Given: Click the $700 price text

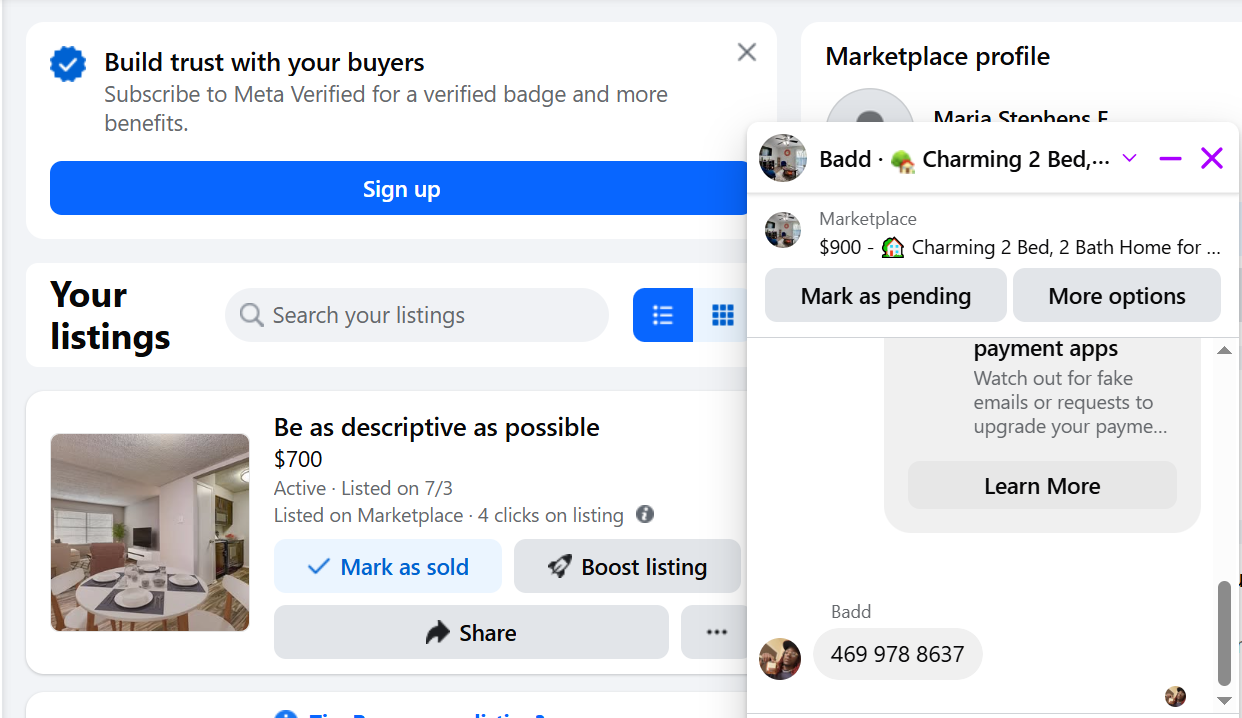Looking at the screenshot, I should (x=298, y=459).
